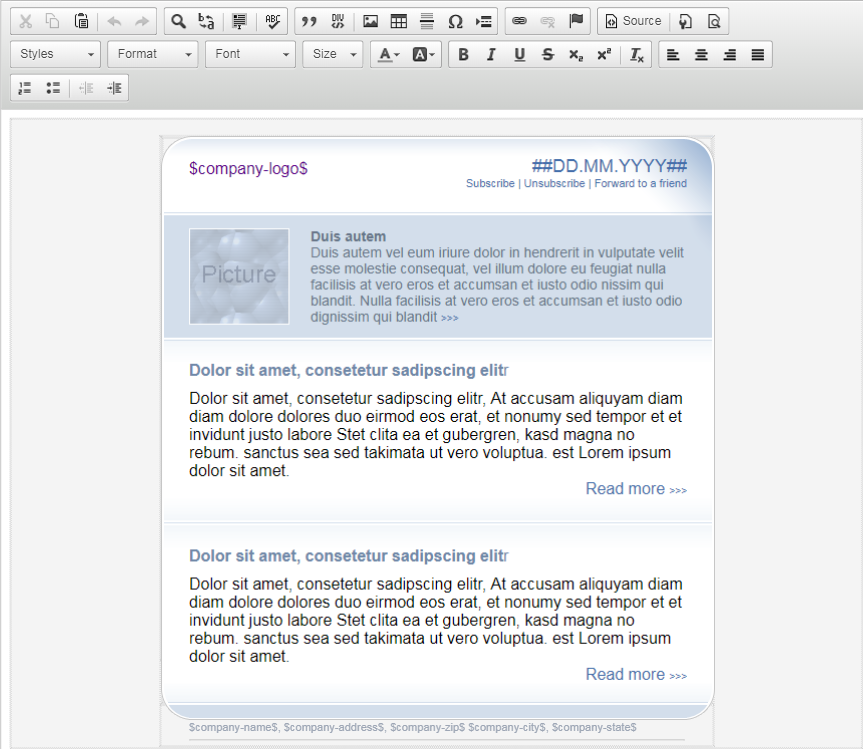Toggle superscript formatting
The image size is (863, 749).
[604, 54]
